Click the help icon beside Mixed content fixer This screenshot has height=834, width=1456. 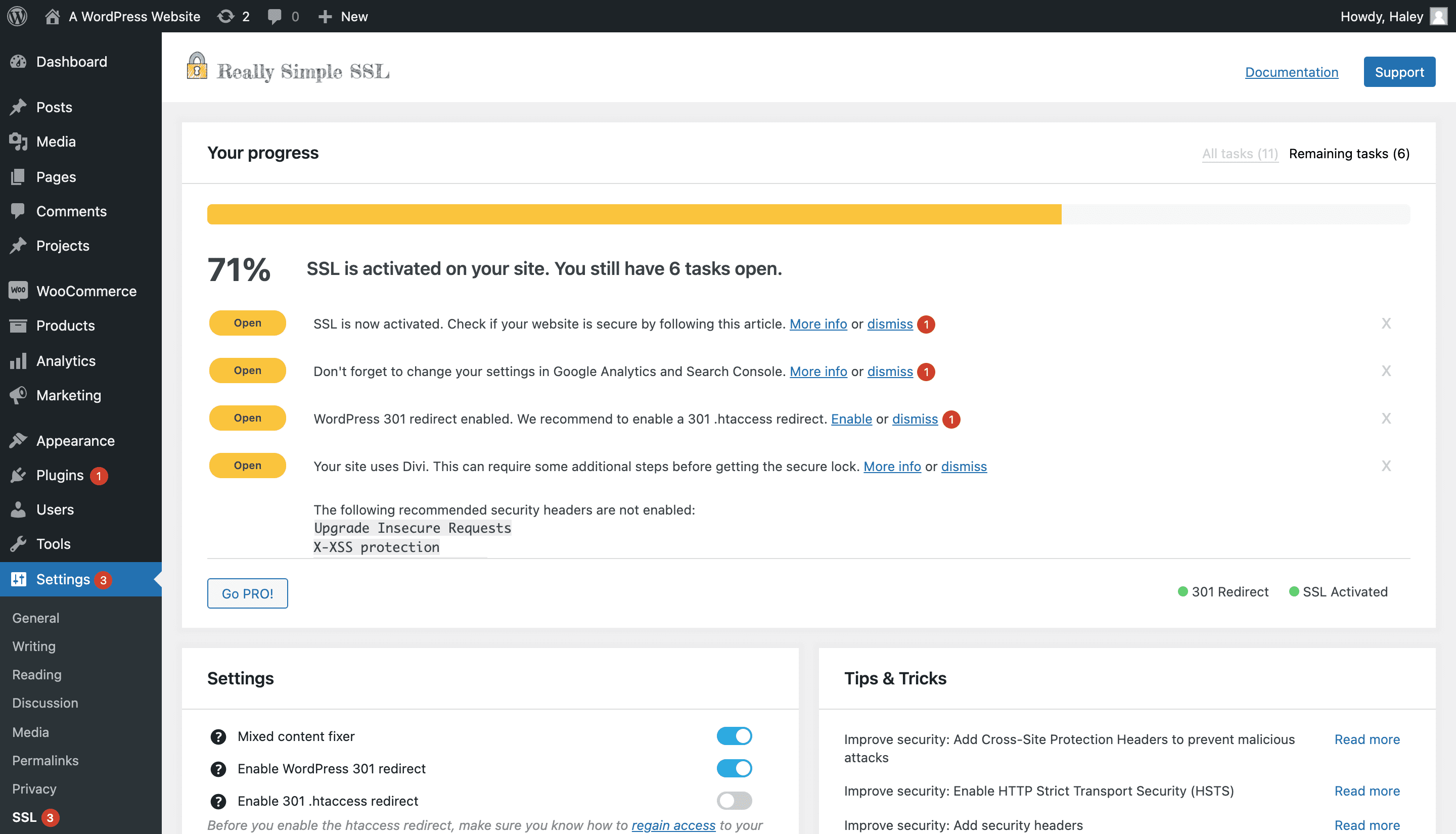(x=218, y=736)
